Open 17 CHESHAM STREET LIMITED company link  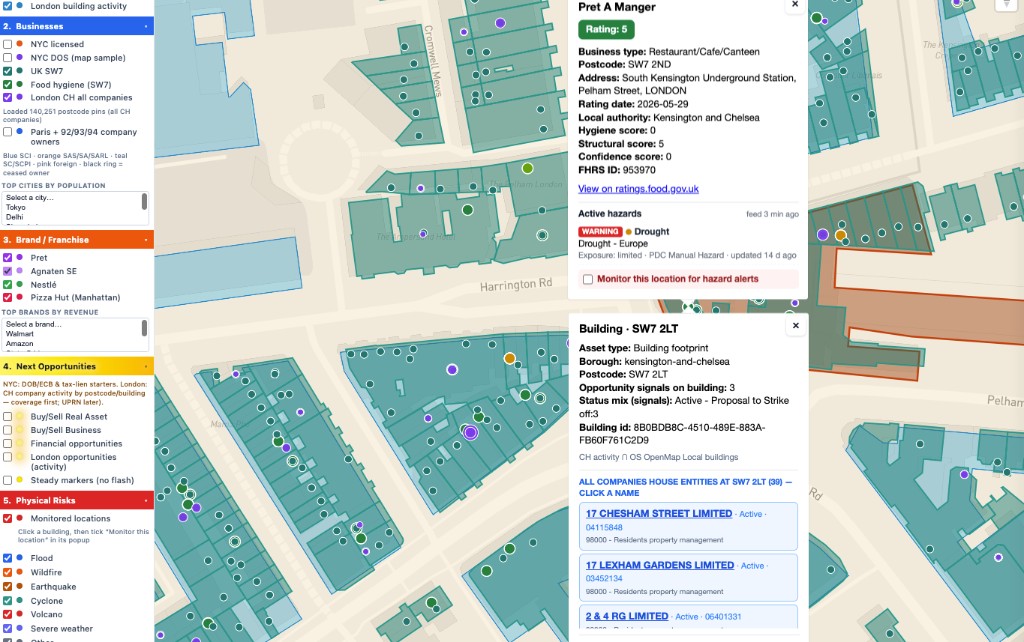tap(659, 513)
